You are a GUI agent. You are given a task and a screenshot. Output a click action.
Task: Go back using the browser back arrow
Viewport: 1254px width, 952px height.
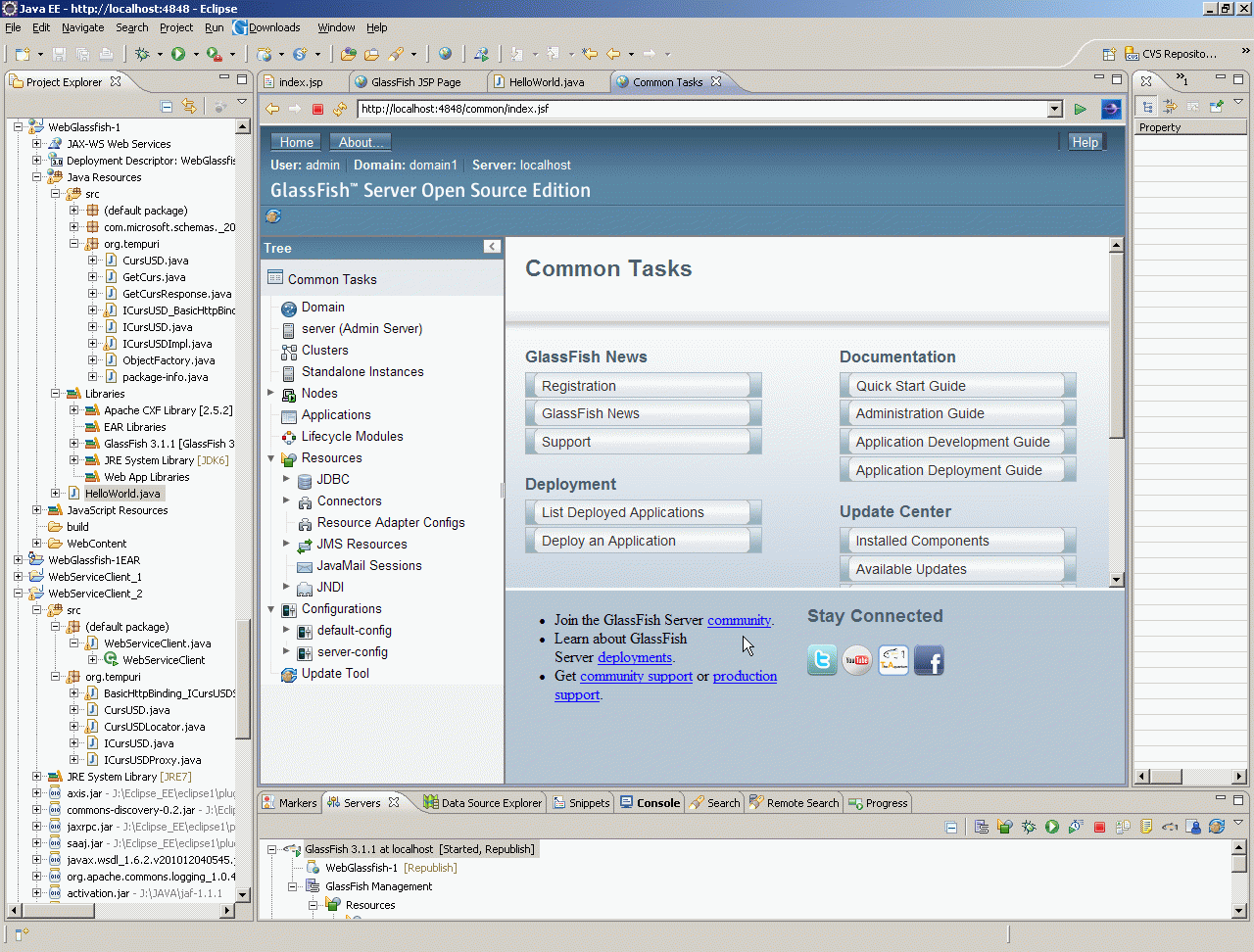tap(272, 109)
